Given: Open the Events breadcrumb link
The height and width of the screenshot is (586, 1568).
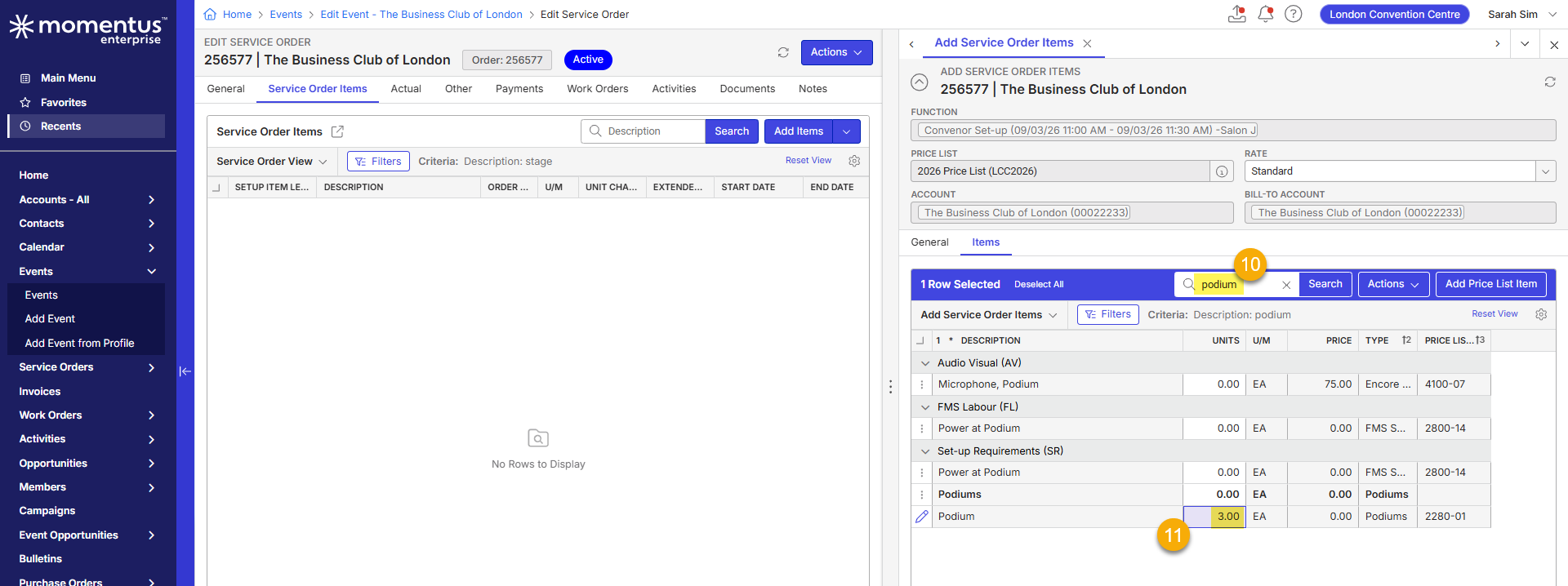Looking at the screenshot, I should tap(286, 15).
